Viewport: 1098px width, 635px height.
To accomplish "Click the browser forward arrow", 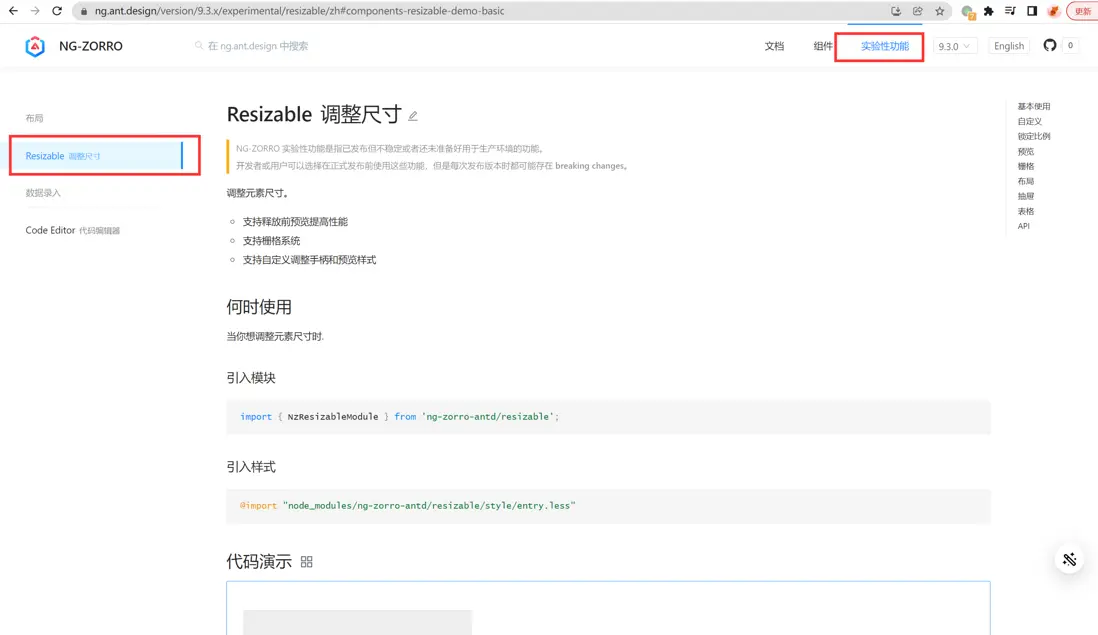I will pyautogui.click(x=35, y=11).
